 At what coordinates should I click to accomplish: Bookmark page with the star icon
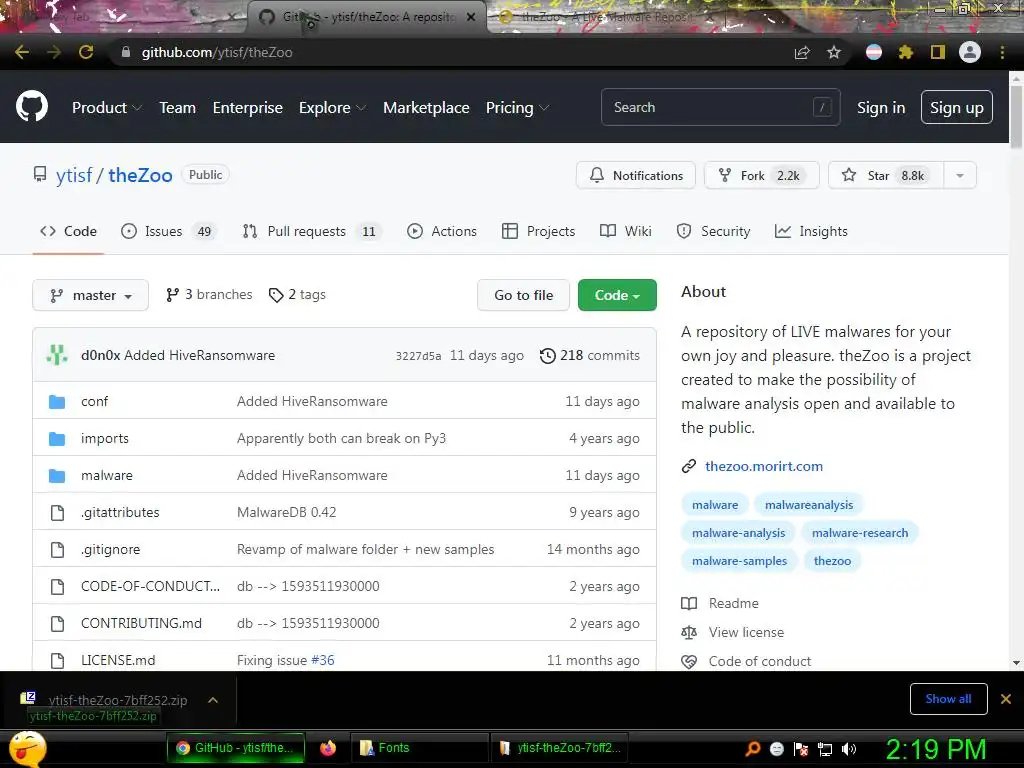(x=834, y=52)
